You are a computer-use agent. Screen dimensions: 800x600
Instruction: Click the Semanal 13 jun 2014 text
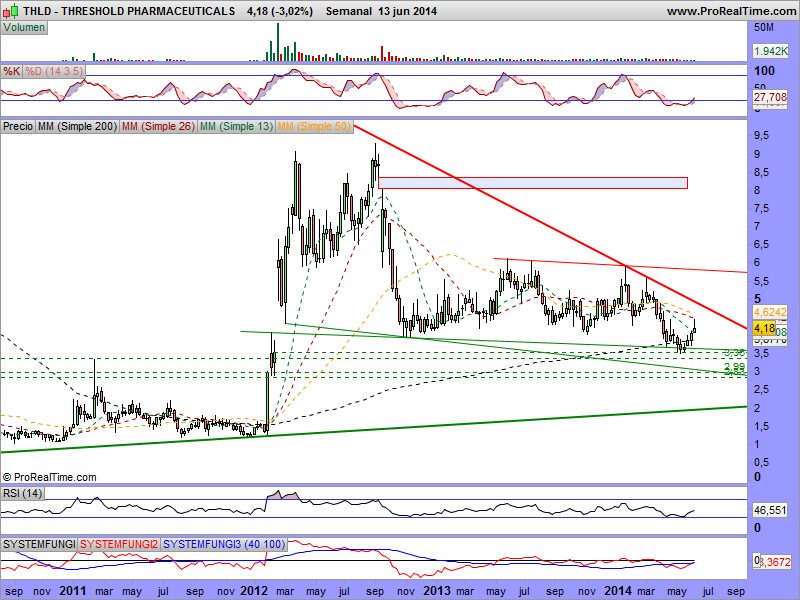[x=381, y=11]
